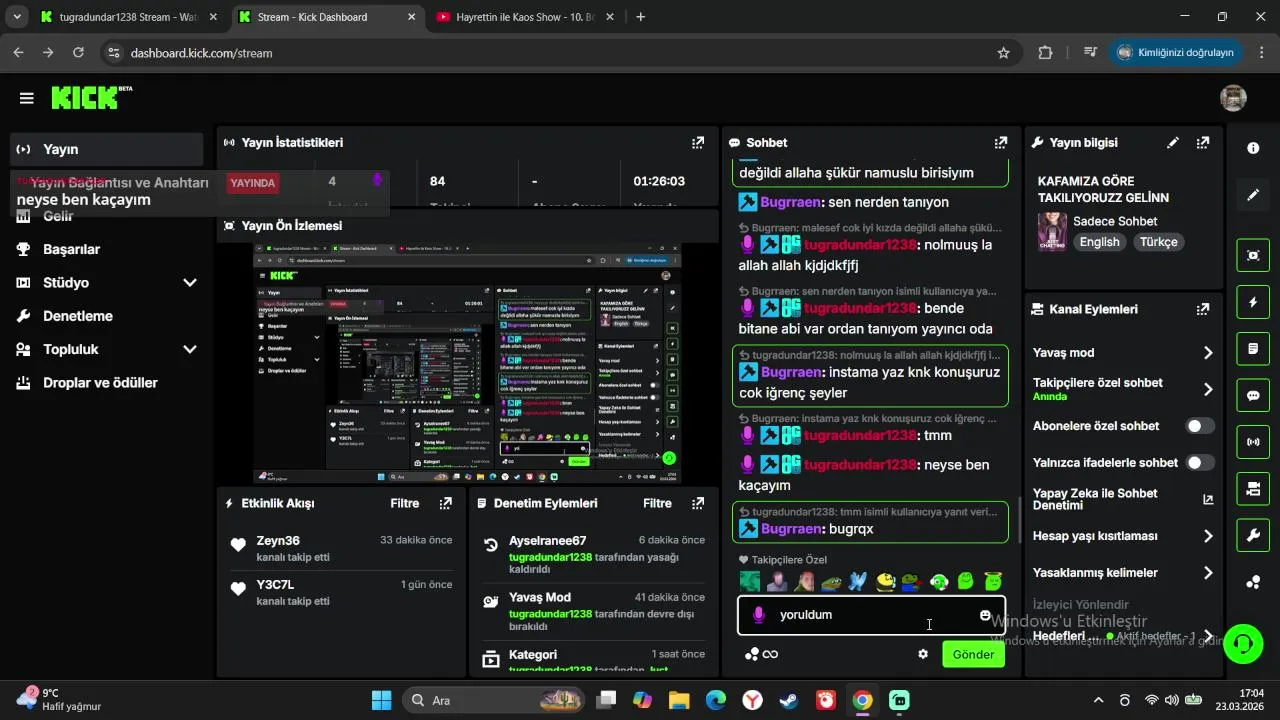Viewport: 1280px width, 720px height.
Task: Toggle stream preview widget icon in right sidebar
Action: (x=1253, y=254)
